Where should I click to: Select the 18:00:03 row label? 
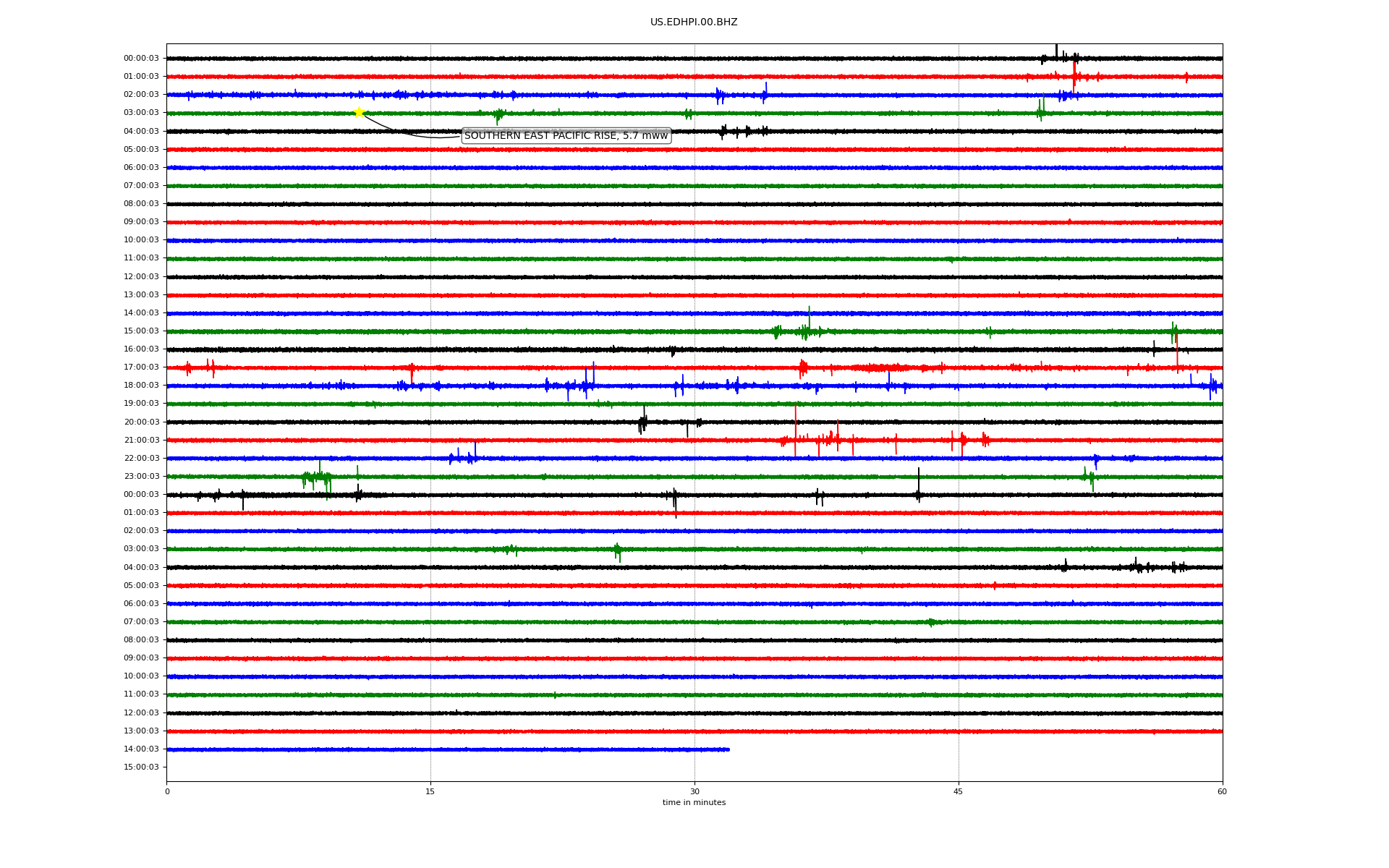click(141, 386)
